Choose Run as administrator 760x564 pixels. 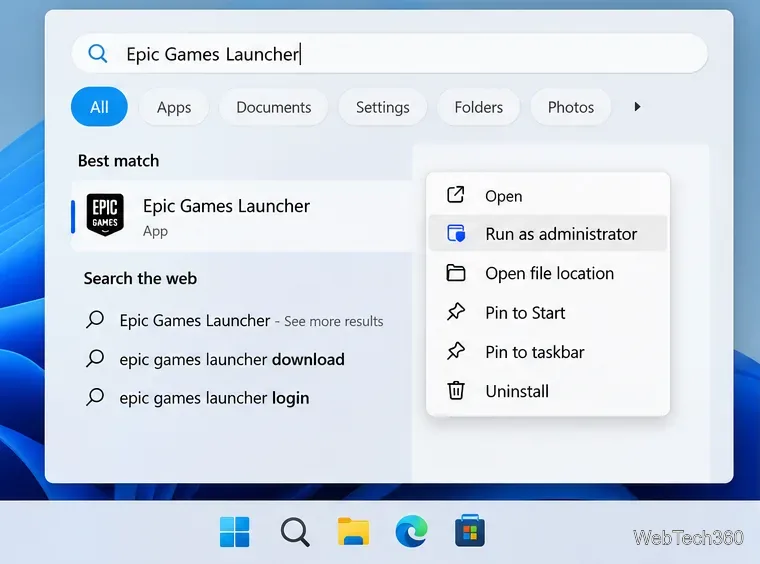(548, 234)
